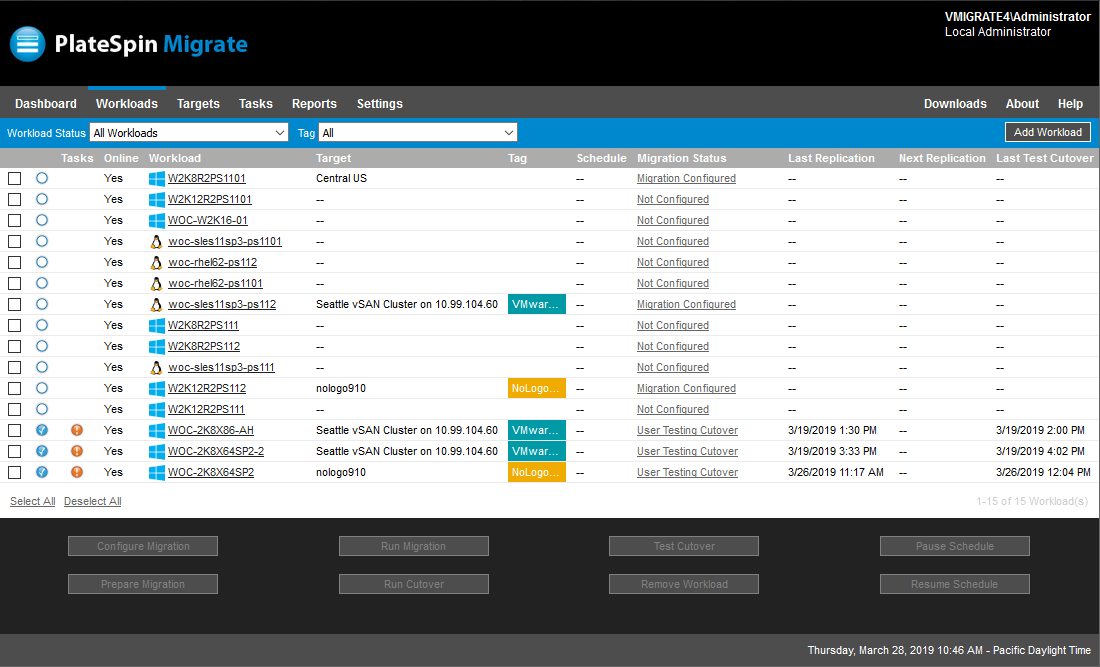Screen dimensions: 1100x667
Task: Click the Select All link
Action: [33, 502]
